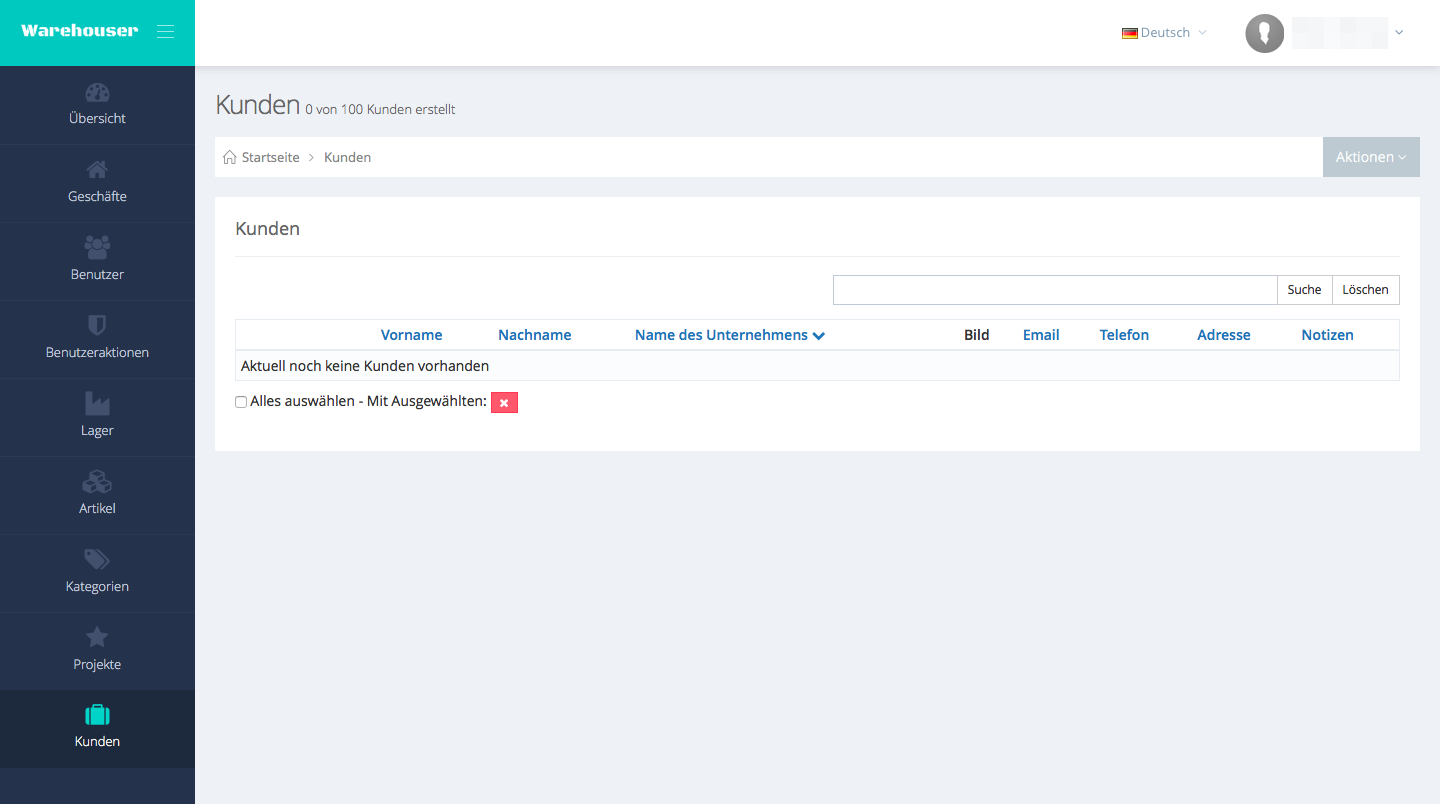
Task: Check the Alles auswählen checkbox
Action: (x=241, y=402)
